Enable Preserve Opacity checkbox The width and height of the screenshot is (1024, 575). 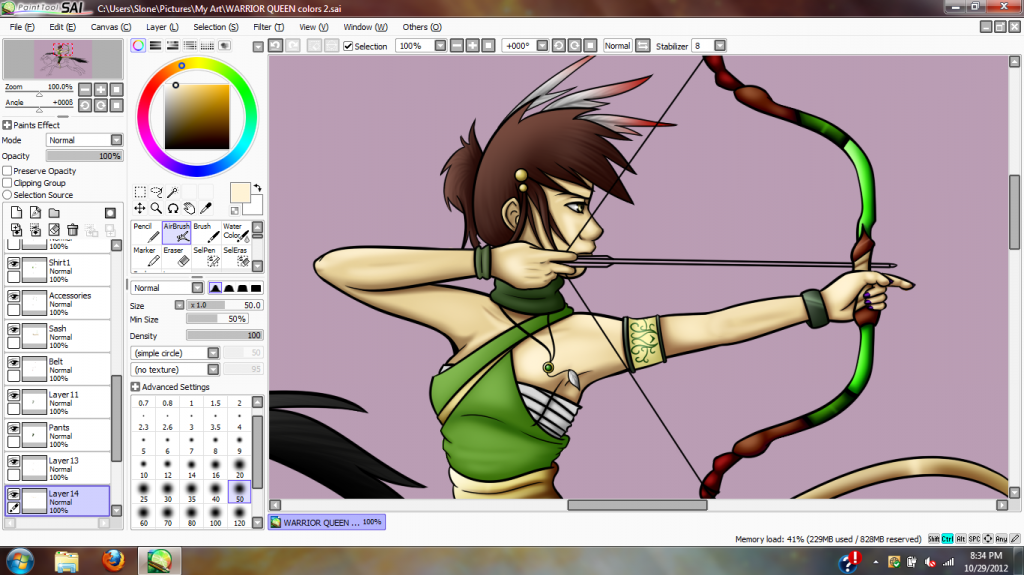pyautogui.click(x=7, y=171)
